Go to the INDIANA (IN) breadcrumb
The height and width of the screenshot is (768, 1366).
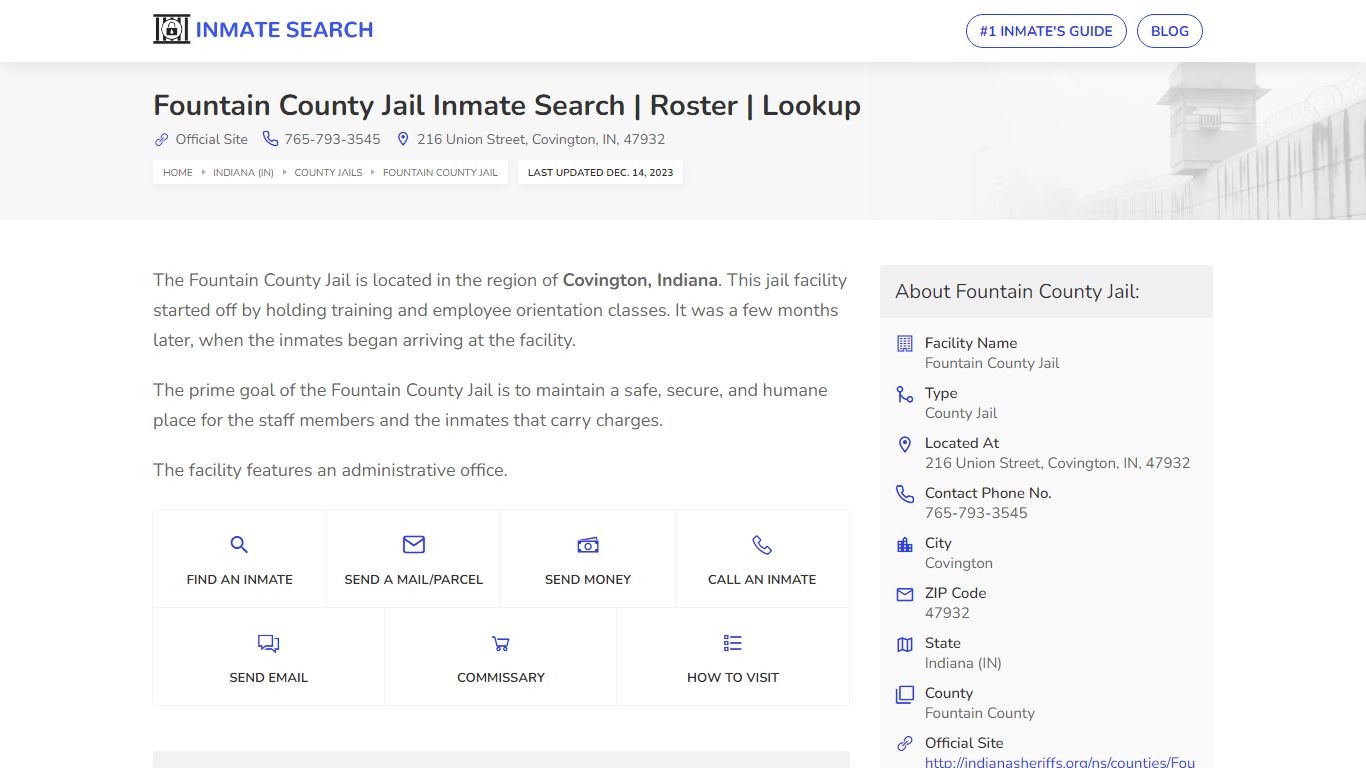243,172
